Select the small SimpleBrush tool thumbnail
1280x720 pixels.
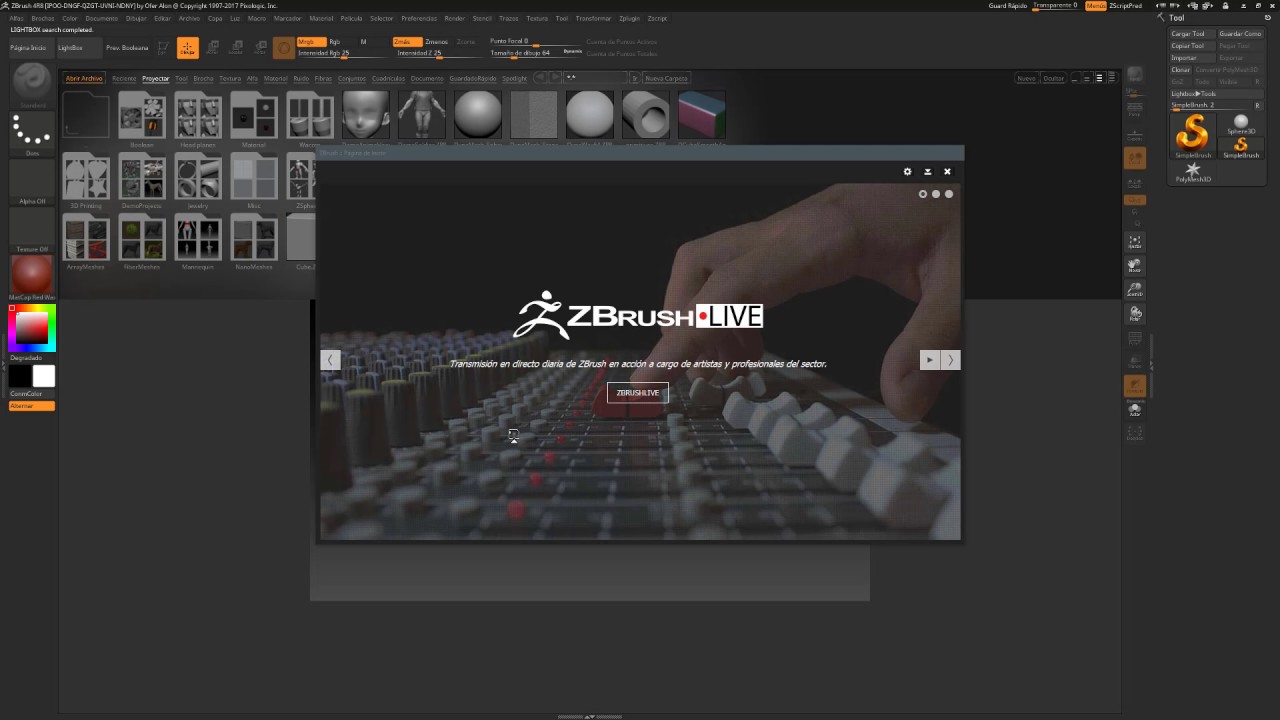pyautogui.click(x=1241, y=147)
